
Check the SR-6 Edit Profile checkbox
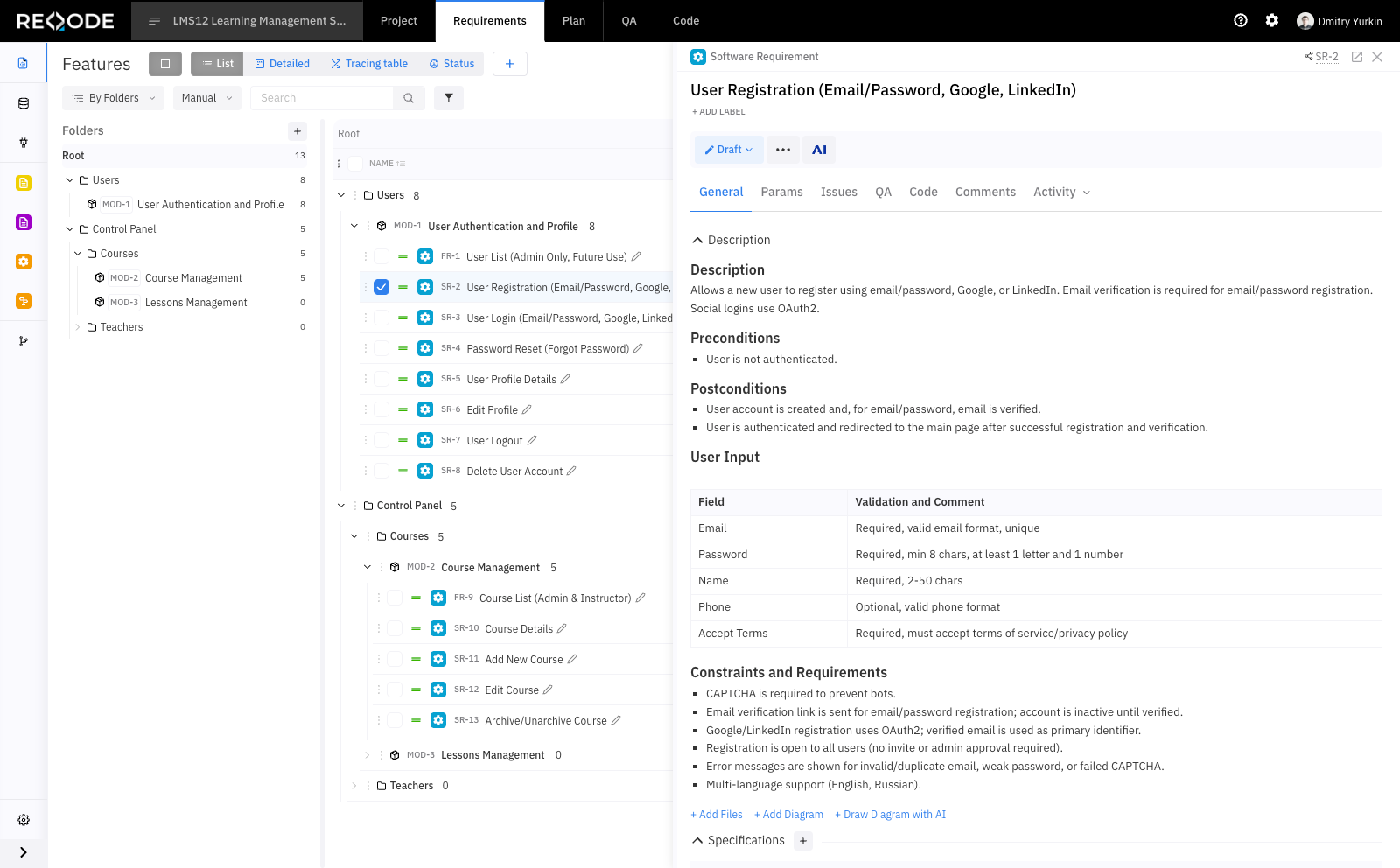tap(381, 409)
